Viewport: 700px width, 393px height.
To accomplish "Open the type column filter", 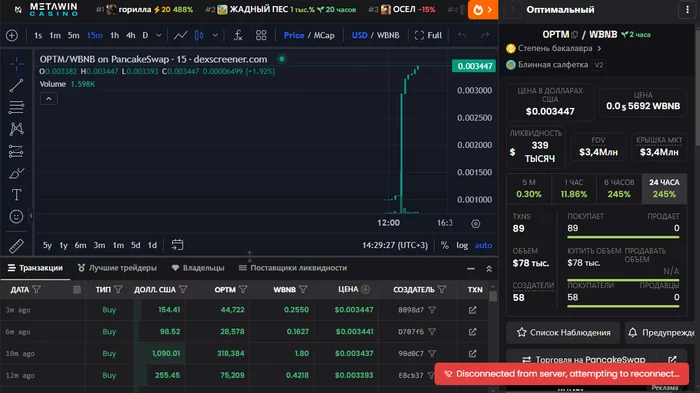I will pos(118,290).
